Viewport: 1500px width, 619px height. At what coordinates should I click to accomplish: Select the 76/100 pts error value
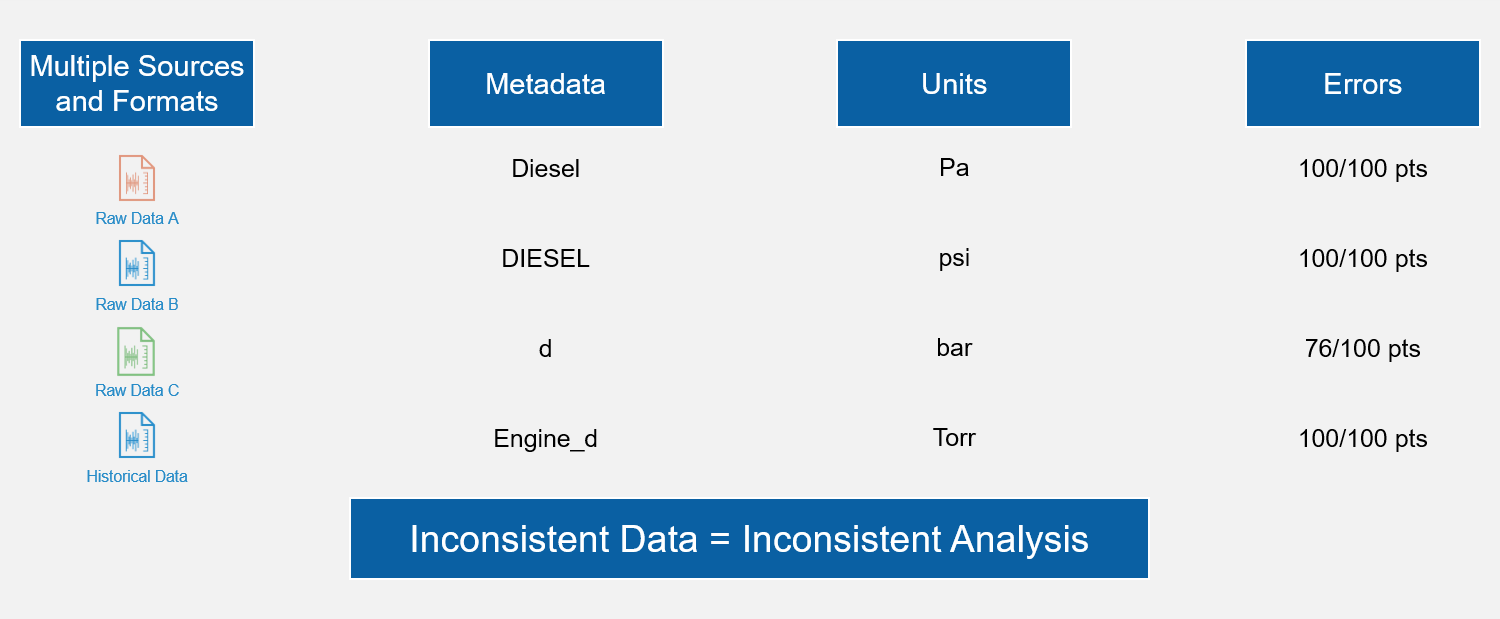tap(1362, 349)
